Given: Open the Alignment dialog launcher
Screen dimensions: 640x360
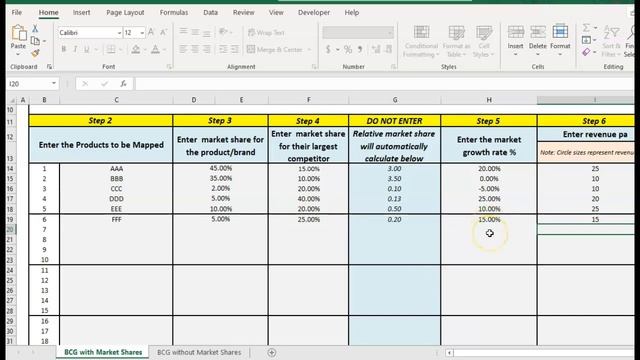Looking at the screenshot, I should click(314, 67).
